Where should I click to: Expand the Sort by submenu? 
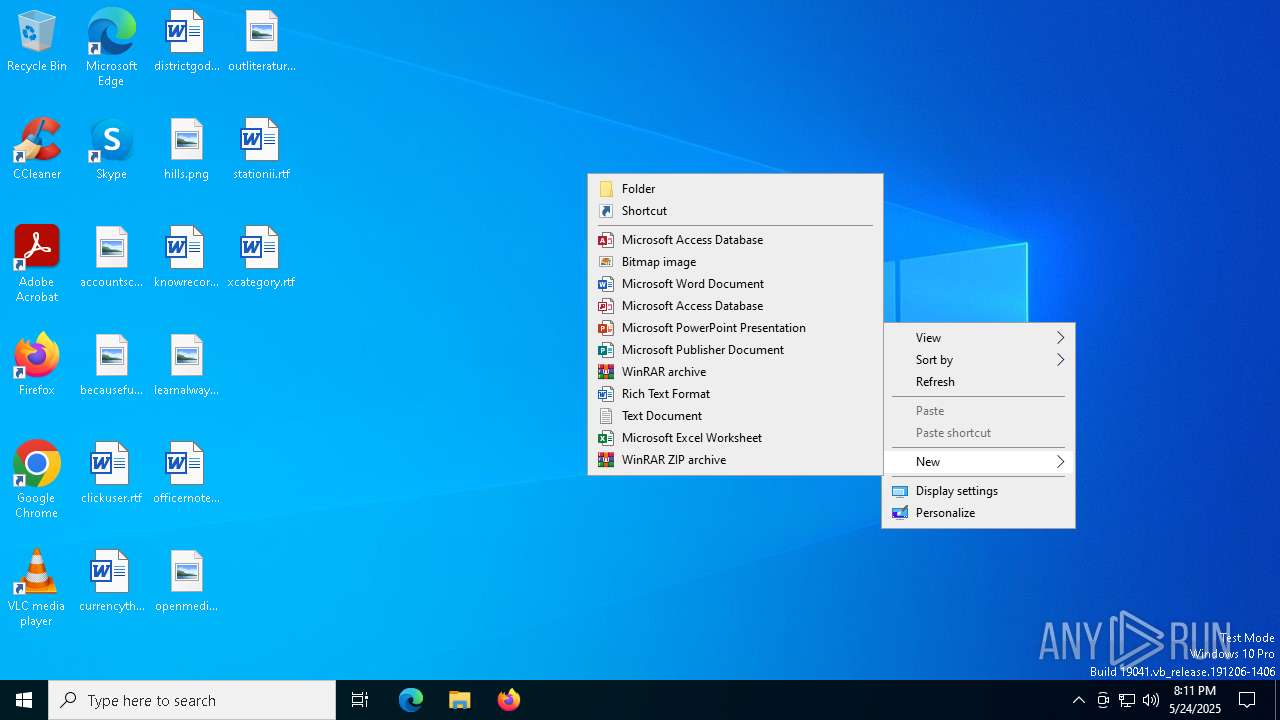978,360
